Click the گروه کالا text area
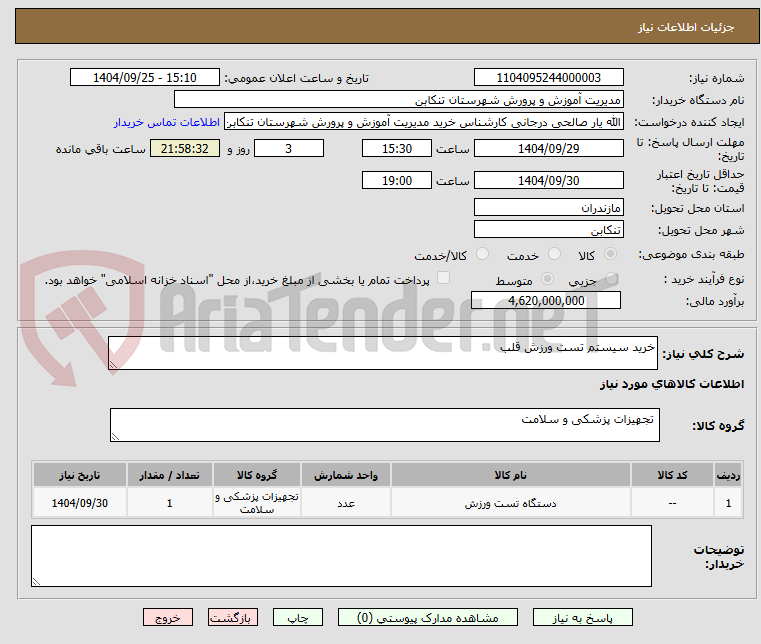Viewport: 761px width, 644px height. click(x=385, y=425)
